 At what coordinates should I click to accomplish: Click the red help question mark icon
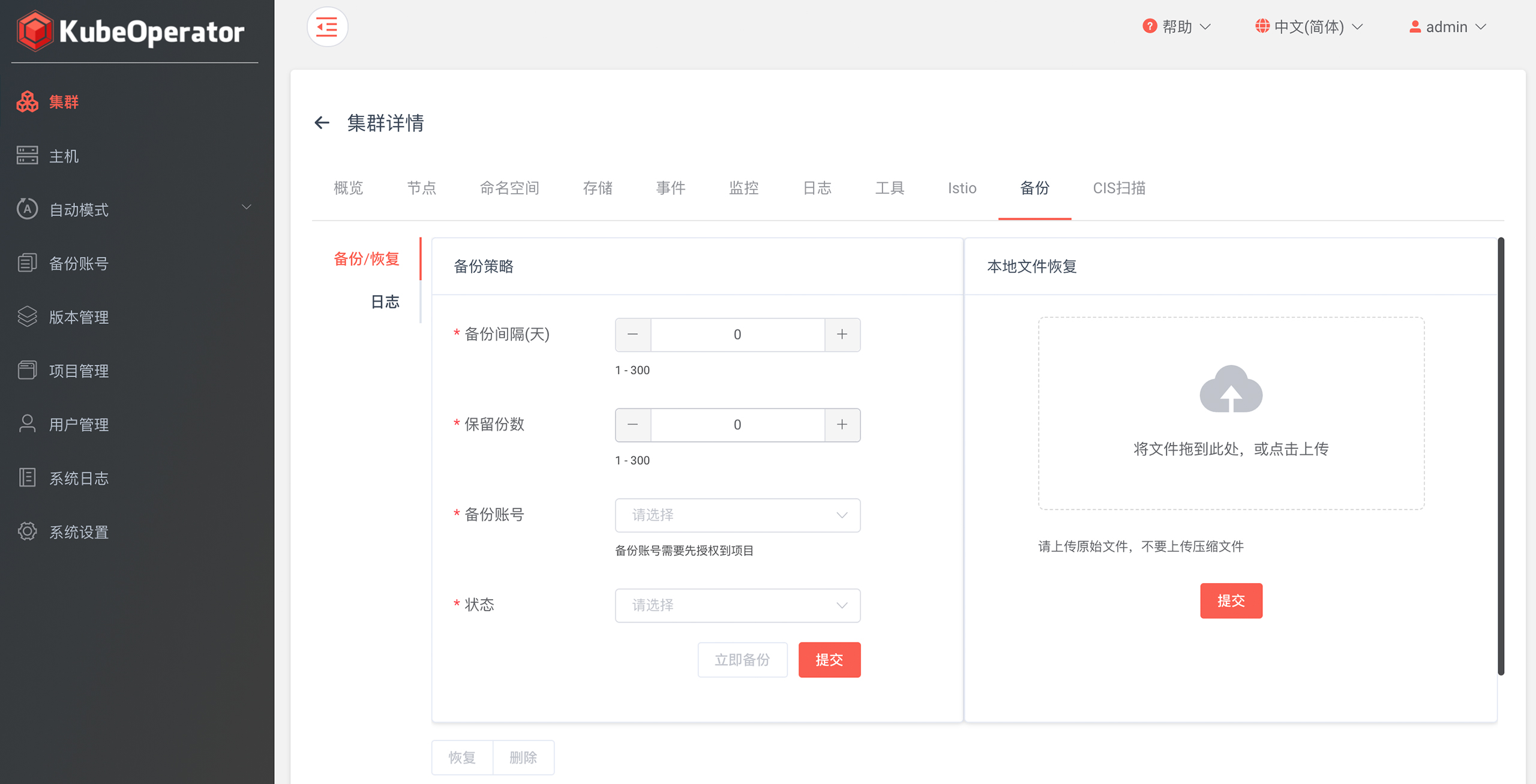point(1150,26)
